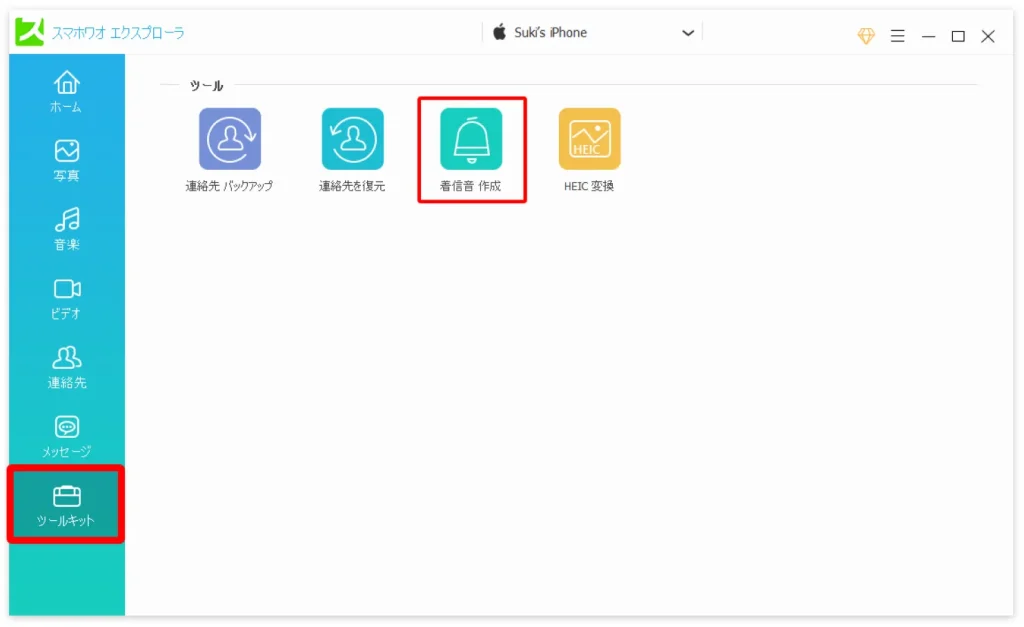
Task: Open the メッセージ (Messages) section
Action: pos(67,436)
